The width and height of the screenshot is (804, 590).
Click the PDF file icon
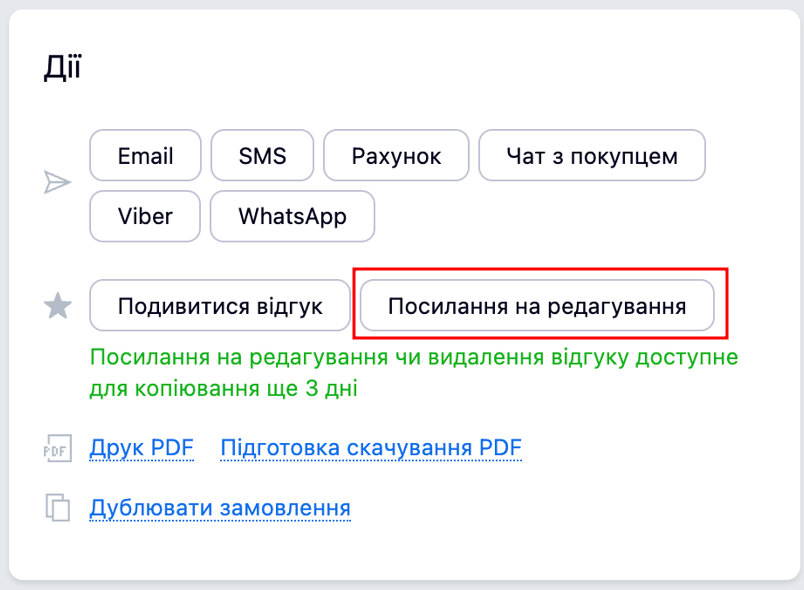57,449
